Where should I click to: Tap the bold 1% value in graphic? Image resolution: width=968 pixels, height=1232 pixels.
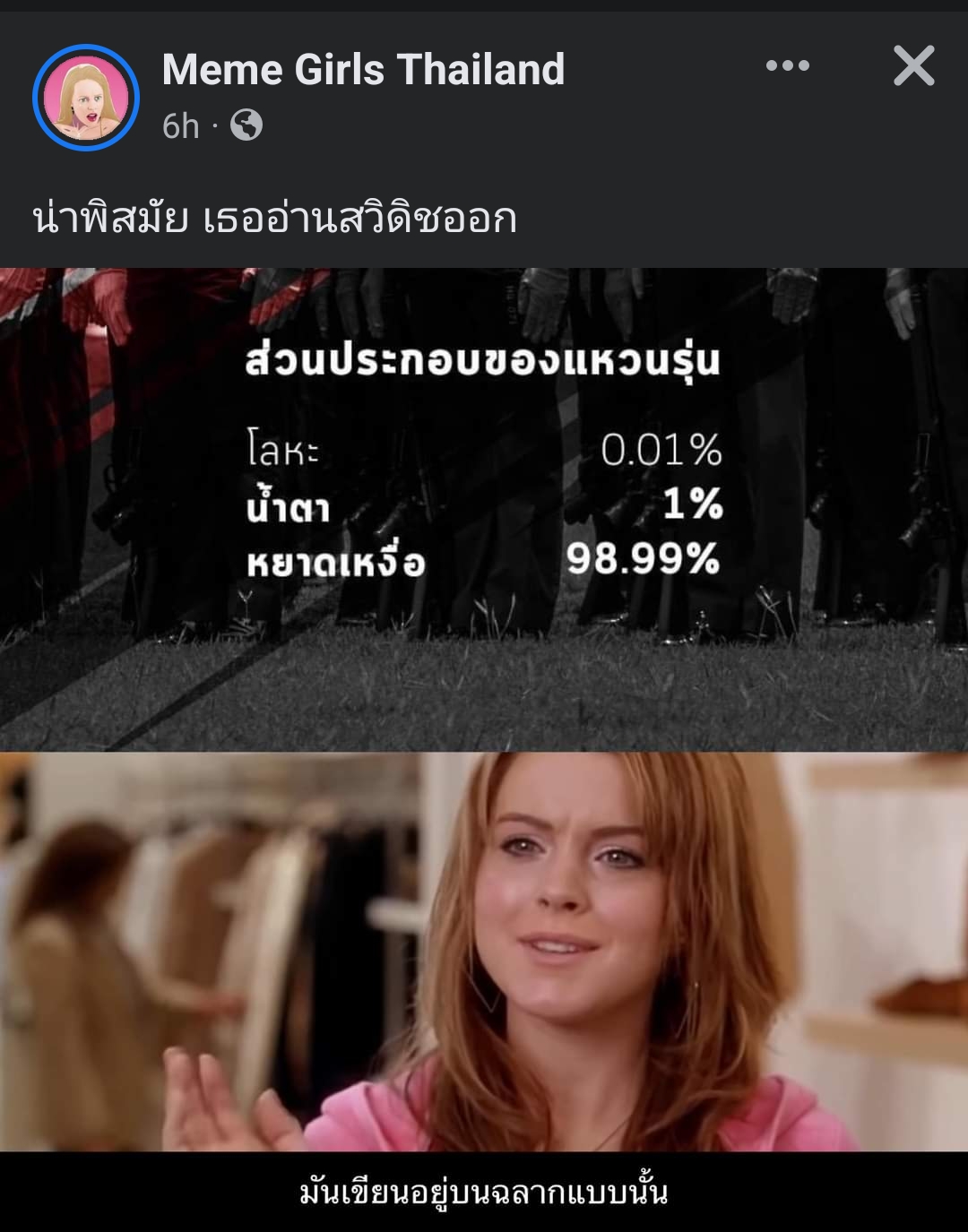coord(693,504)
